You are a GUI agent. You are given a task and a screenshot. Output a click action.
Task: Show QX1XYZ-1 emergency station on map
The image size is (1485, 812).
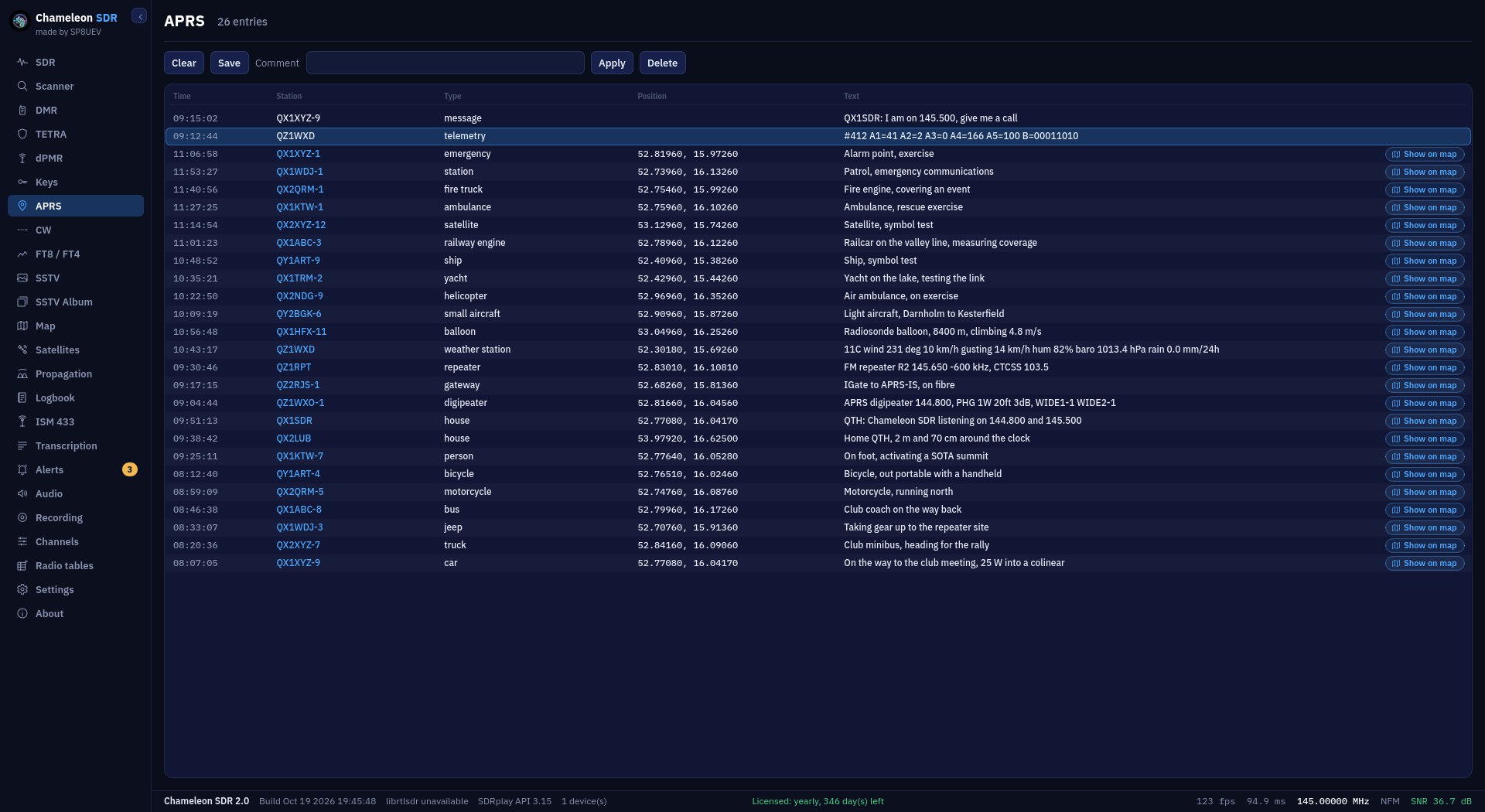pos(1425,154)
